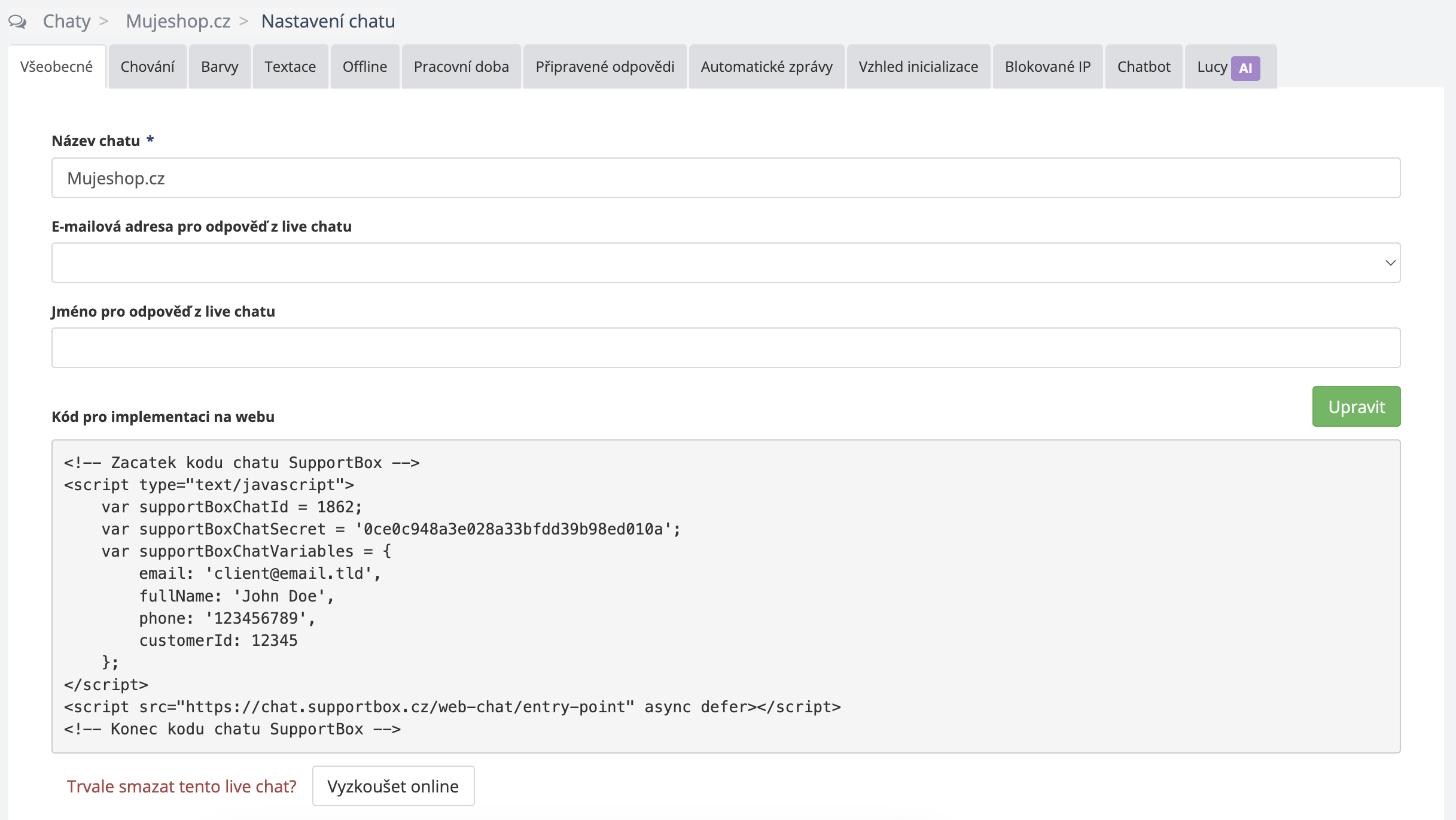The height and width of the screenshot is (820, 1456).
Task: Click the chat bubbles breadcrumb icon
Action: click(x=17, y=22)
